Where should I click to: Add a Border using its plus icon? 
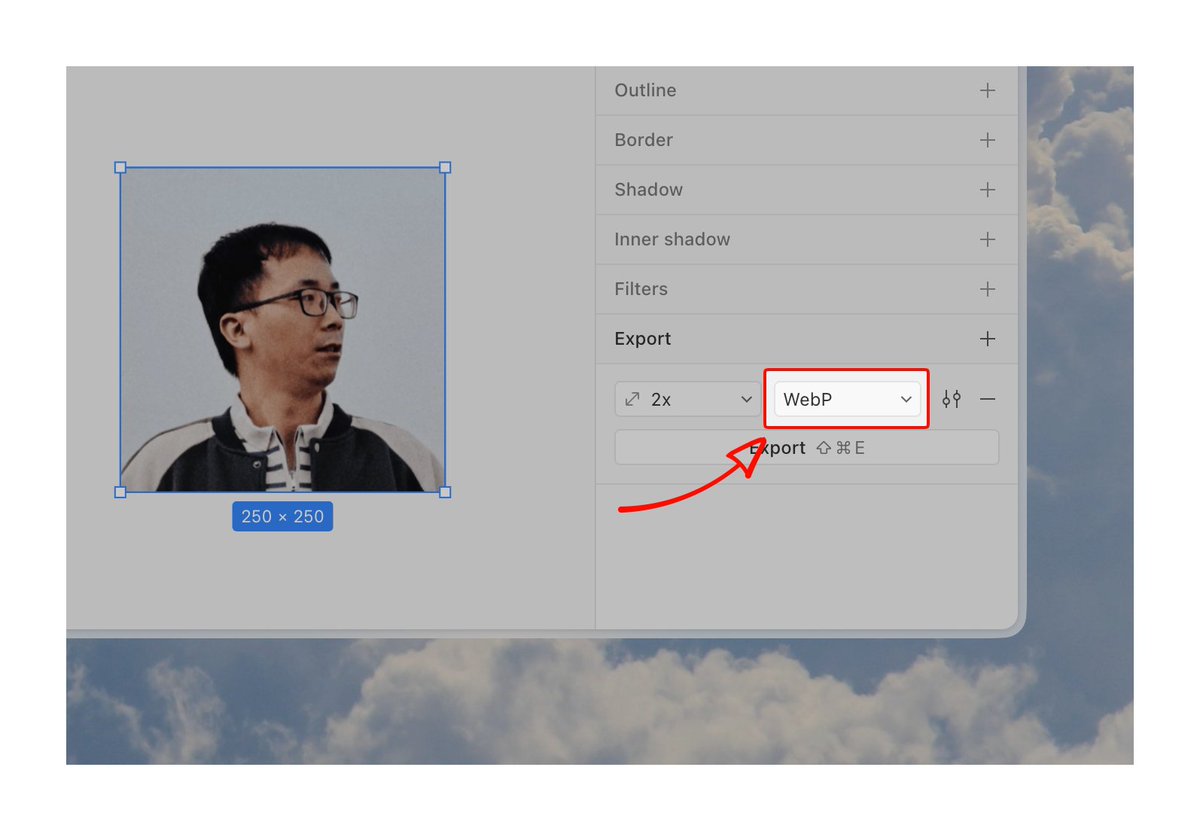987,140
